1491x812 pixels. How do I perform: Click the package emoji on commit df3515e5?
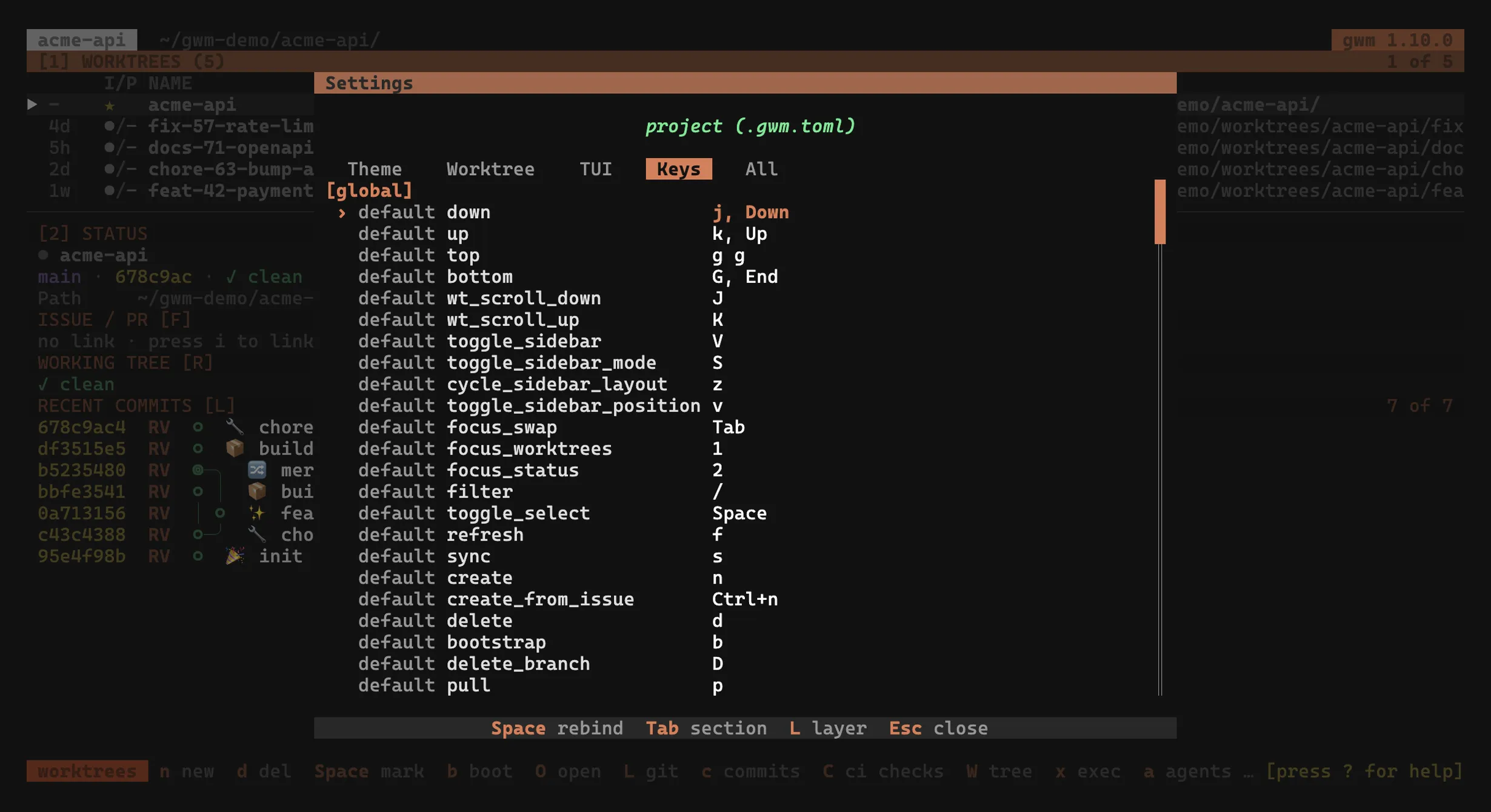tap(235, 448)
